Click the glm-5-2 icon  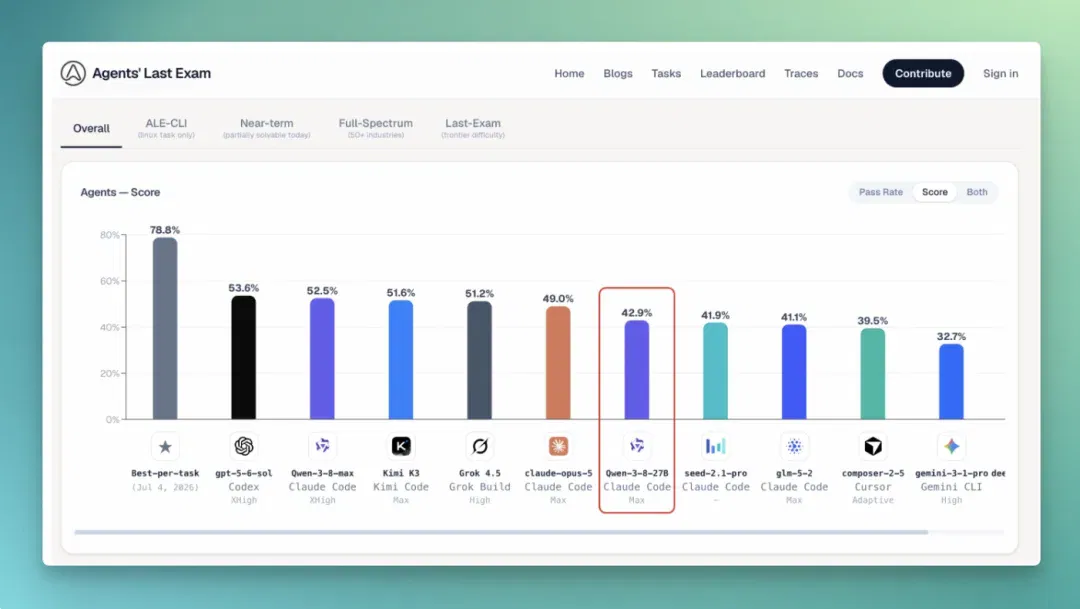pos(794,446)
